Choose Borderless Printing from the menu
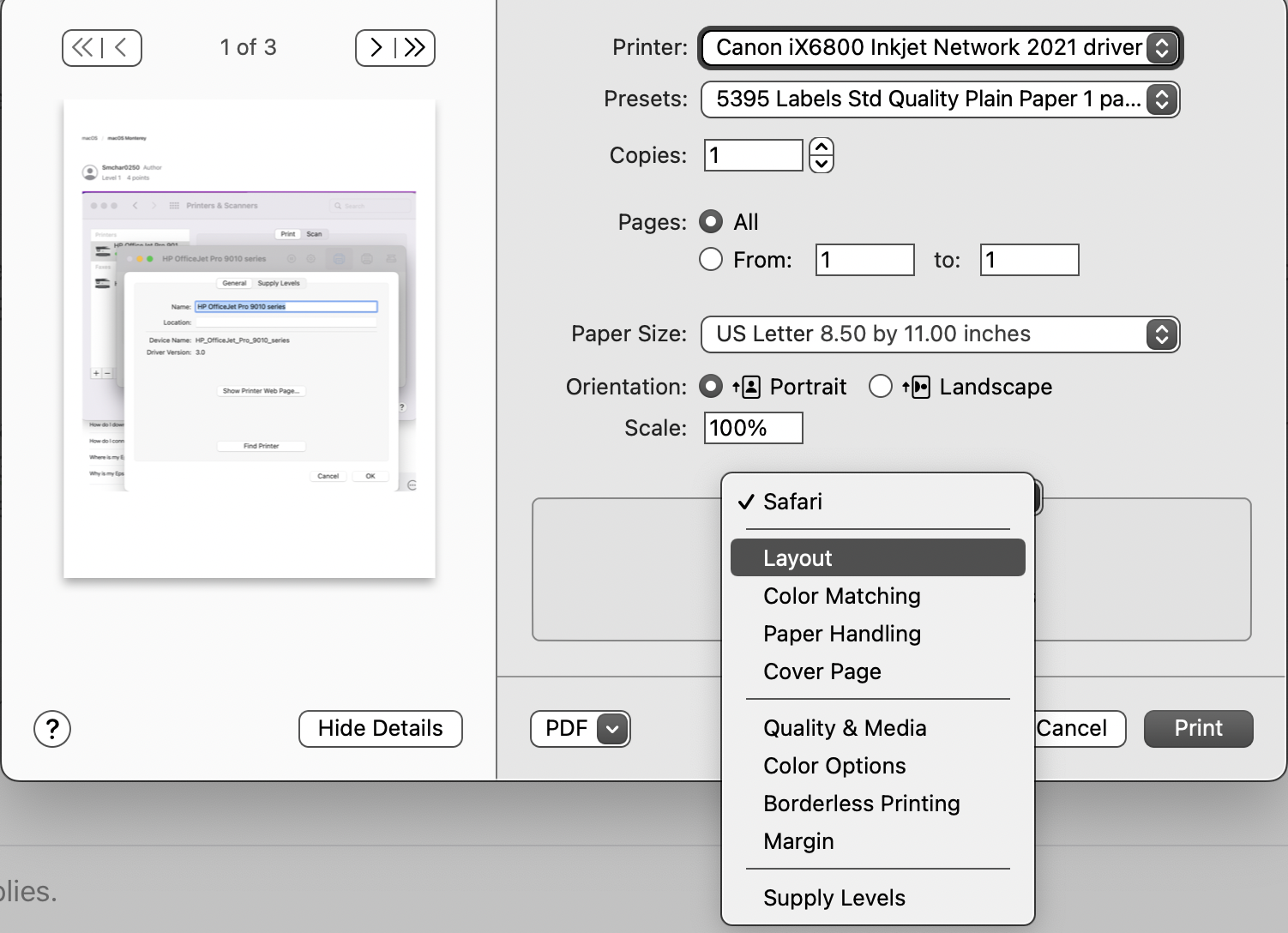Screen dimensions: 1288x933 [878, 804]
